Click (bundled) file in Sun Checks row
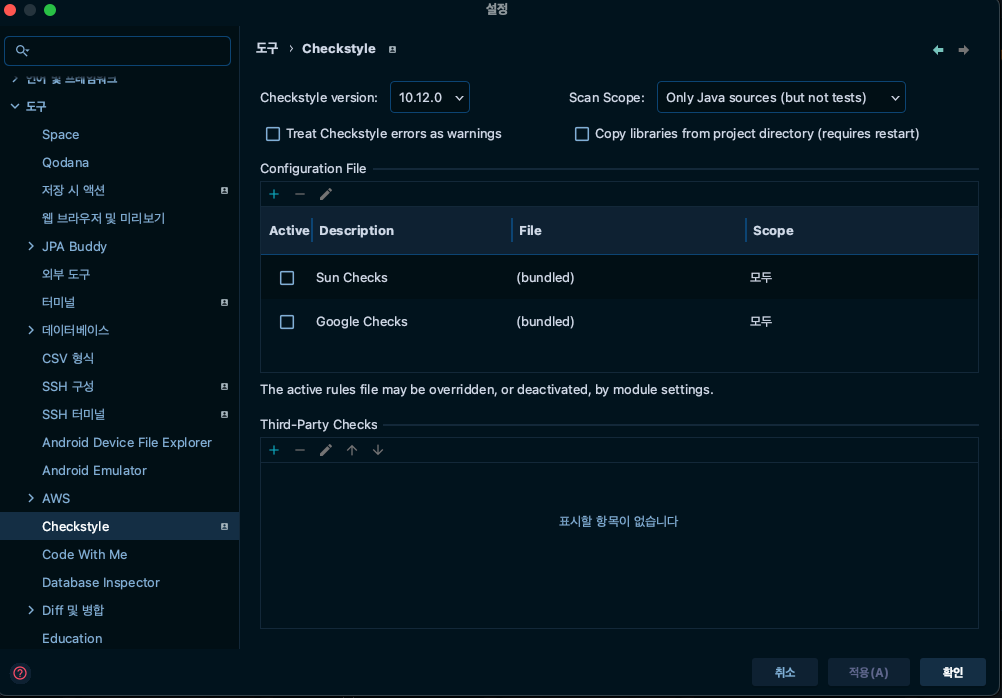 (x=545, y=277)
